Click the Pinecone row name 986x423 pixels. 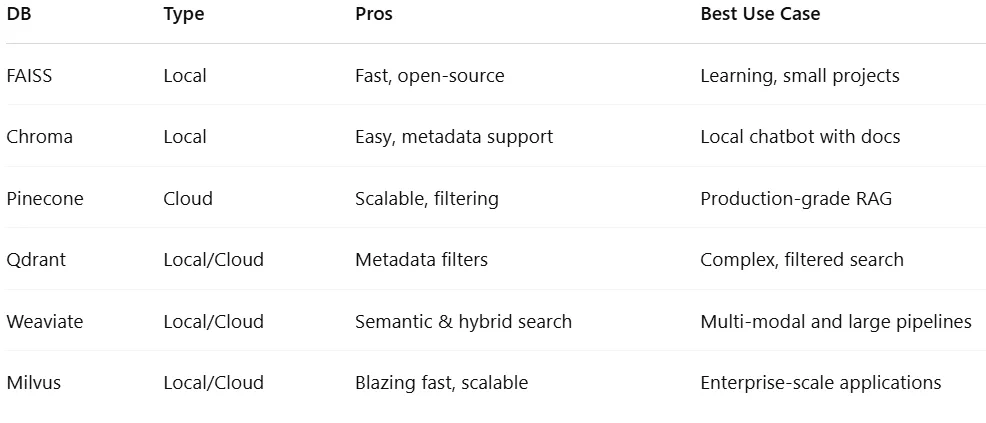point(45,199)
